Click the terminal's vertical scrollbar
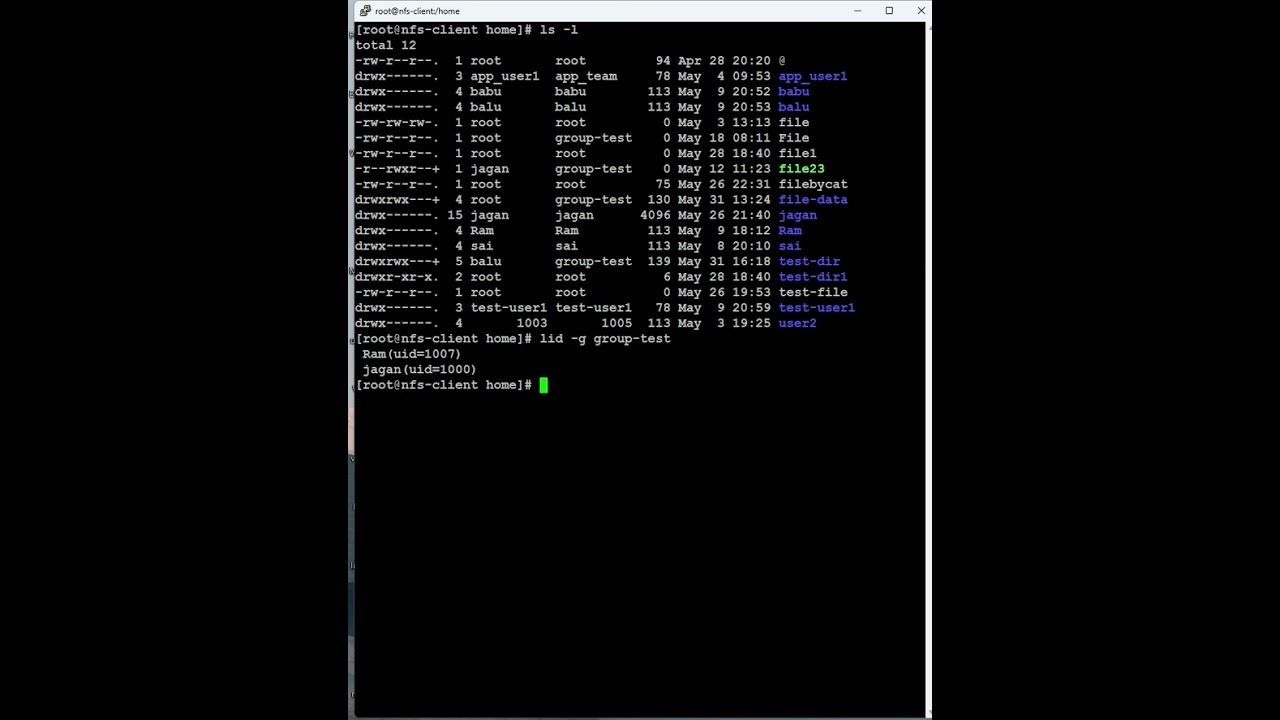This screenshot has width=1280, height=720. coord(929,368)
